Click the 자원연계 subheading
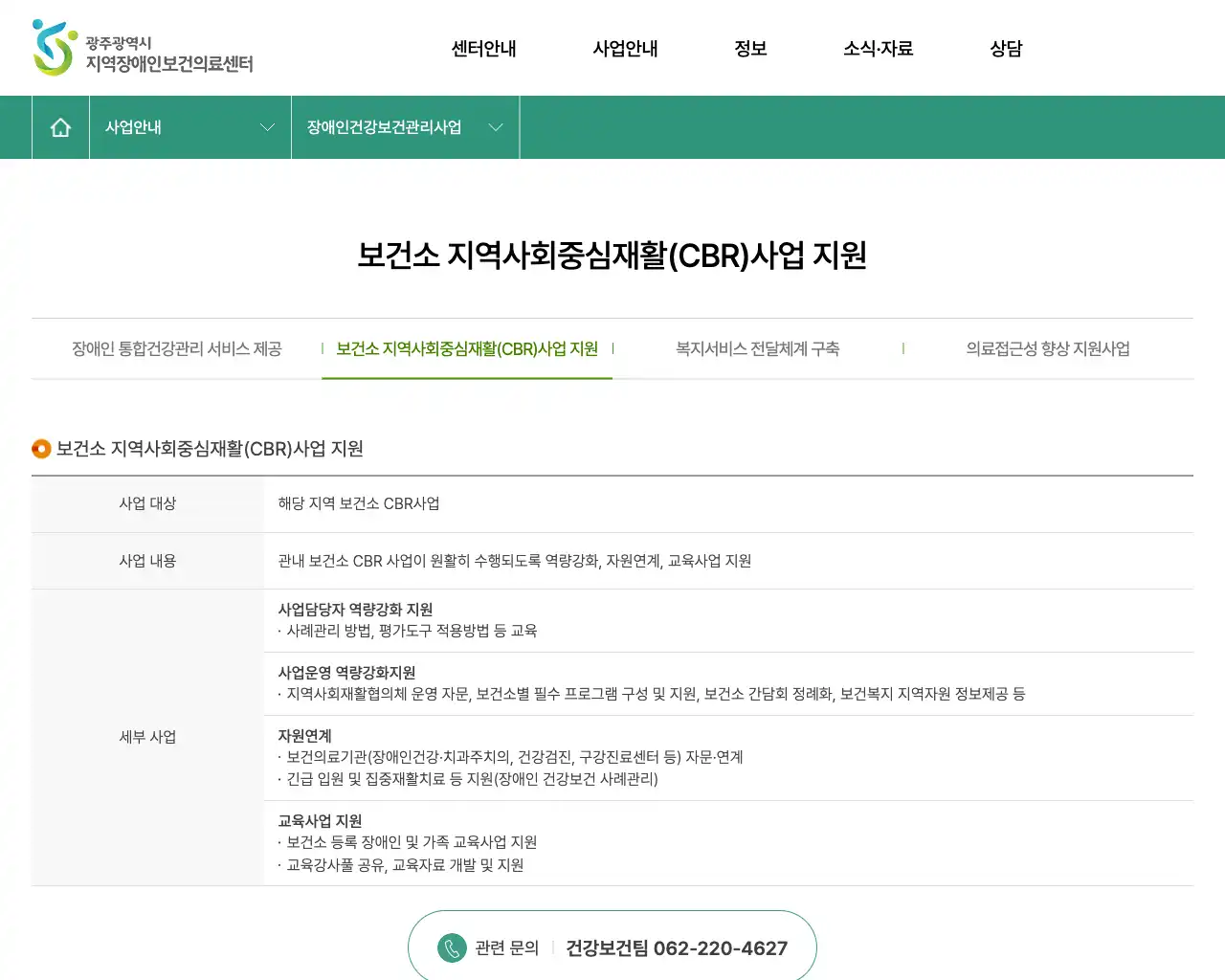The width and height of the screenshot is (1225, 980). tap(304, 736)
